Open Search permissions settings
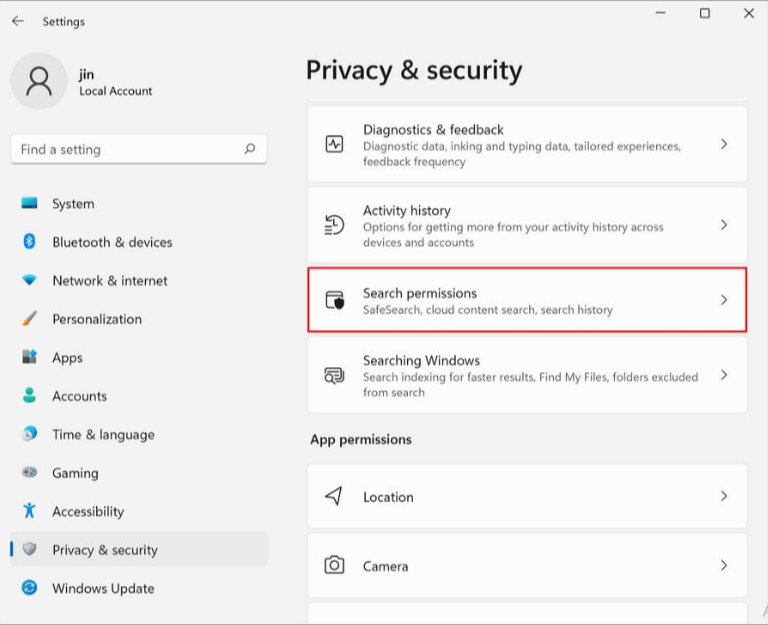Viewport: 768px width, 625px height. point(527,300)
